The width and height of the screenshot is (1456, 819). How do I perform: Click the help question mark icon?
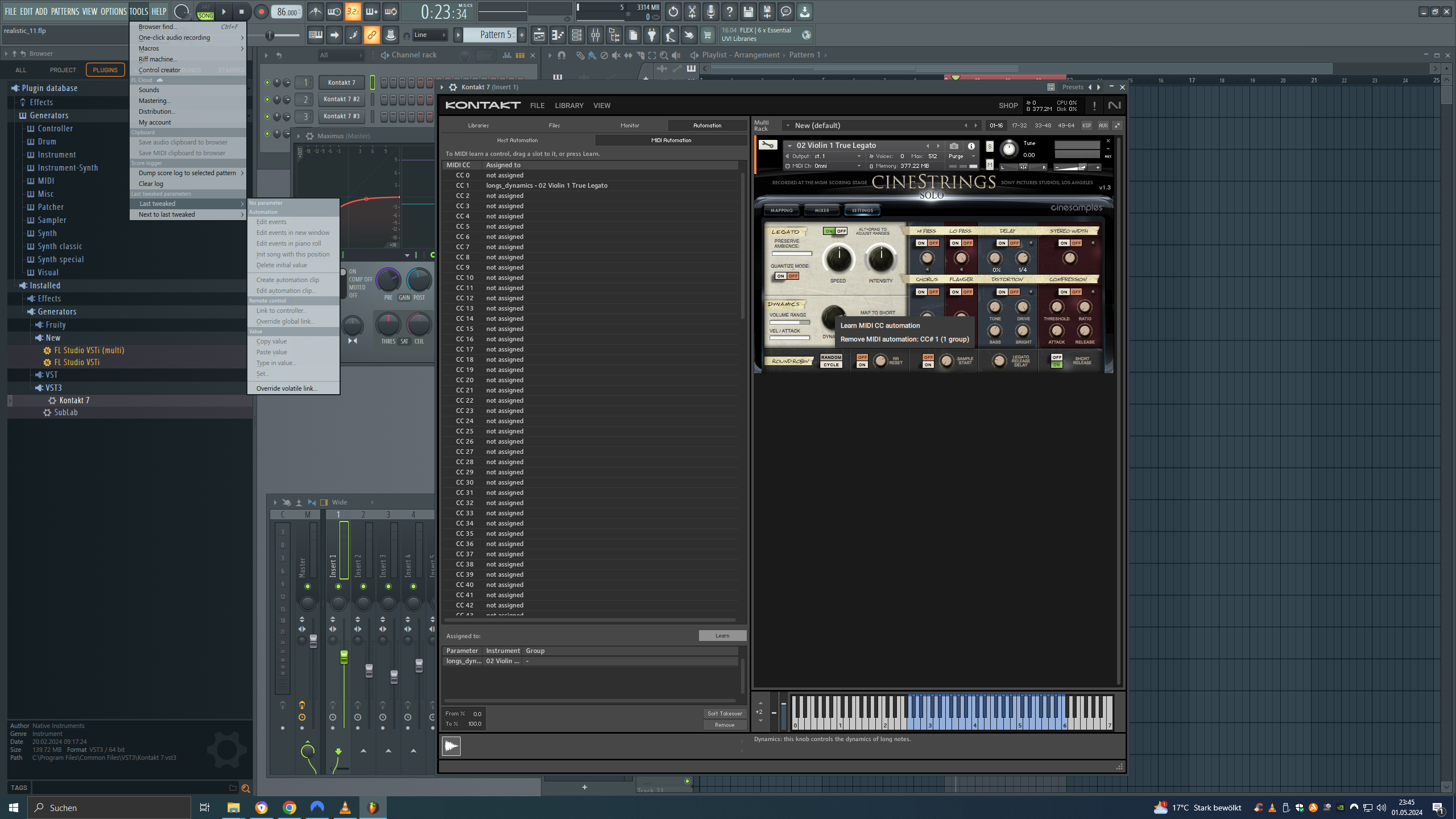tap(730, 11)
